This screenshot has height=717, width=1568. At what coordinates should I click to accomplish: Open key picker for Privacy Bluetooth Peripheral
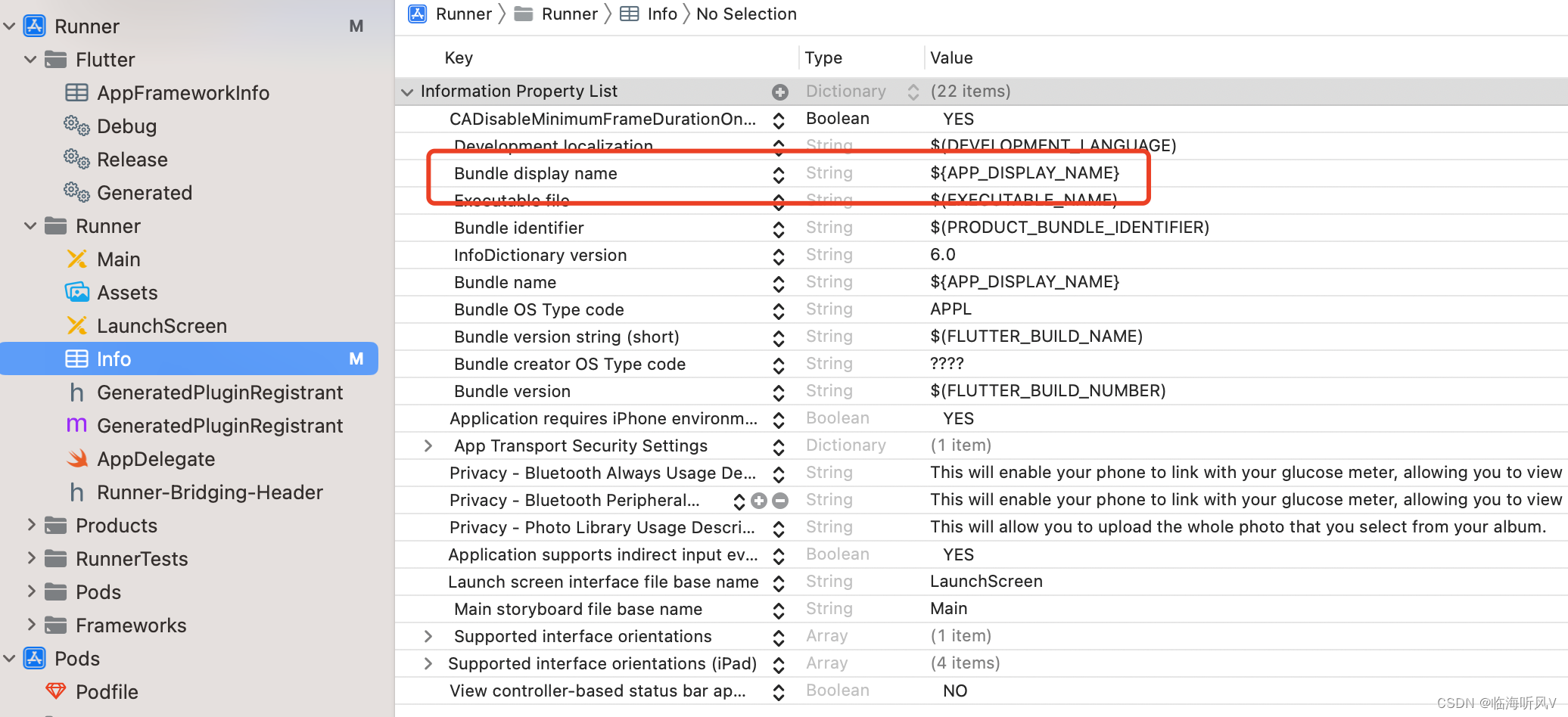[739, 501]
